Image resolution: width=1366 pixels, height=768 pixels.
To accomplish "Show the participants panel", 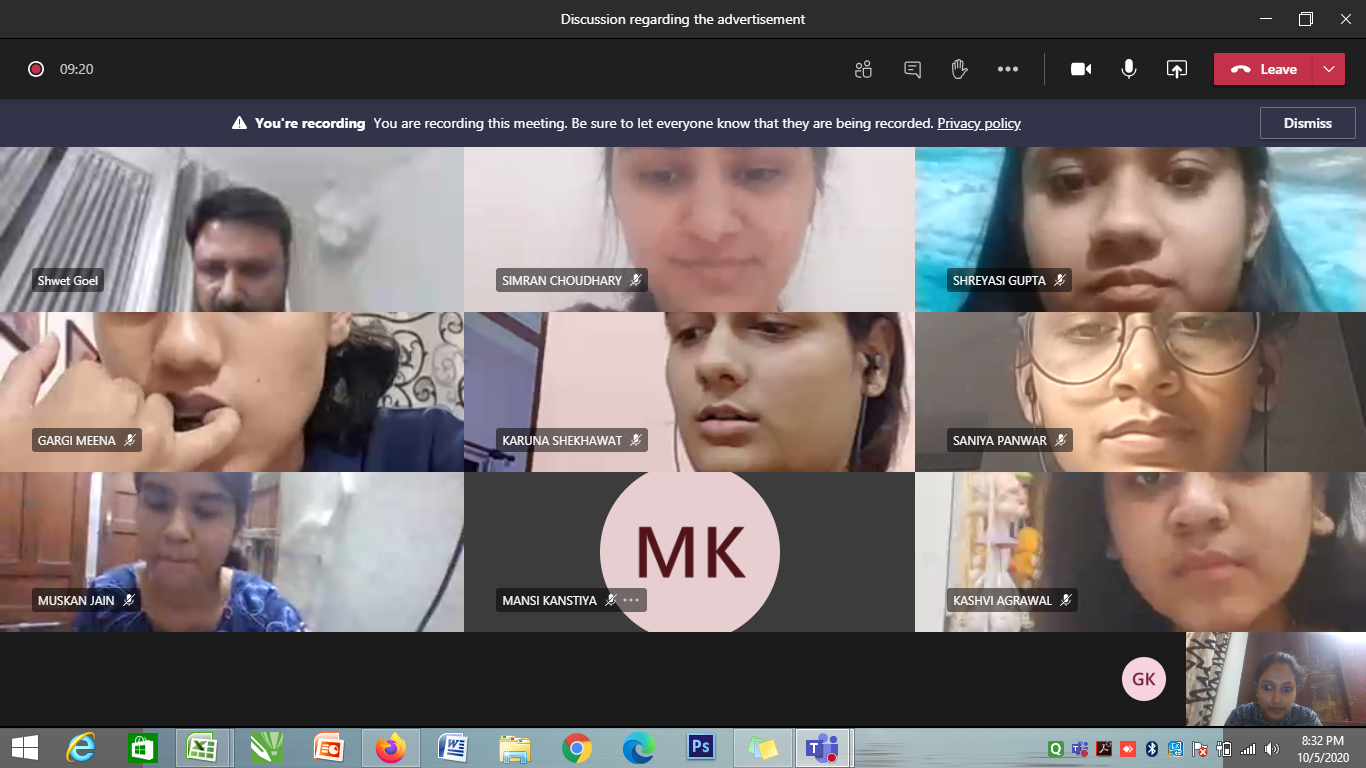I will 863,69.
